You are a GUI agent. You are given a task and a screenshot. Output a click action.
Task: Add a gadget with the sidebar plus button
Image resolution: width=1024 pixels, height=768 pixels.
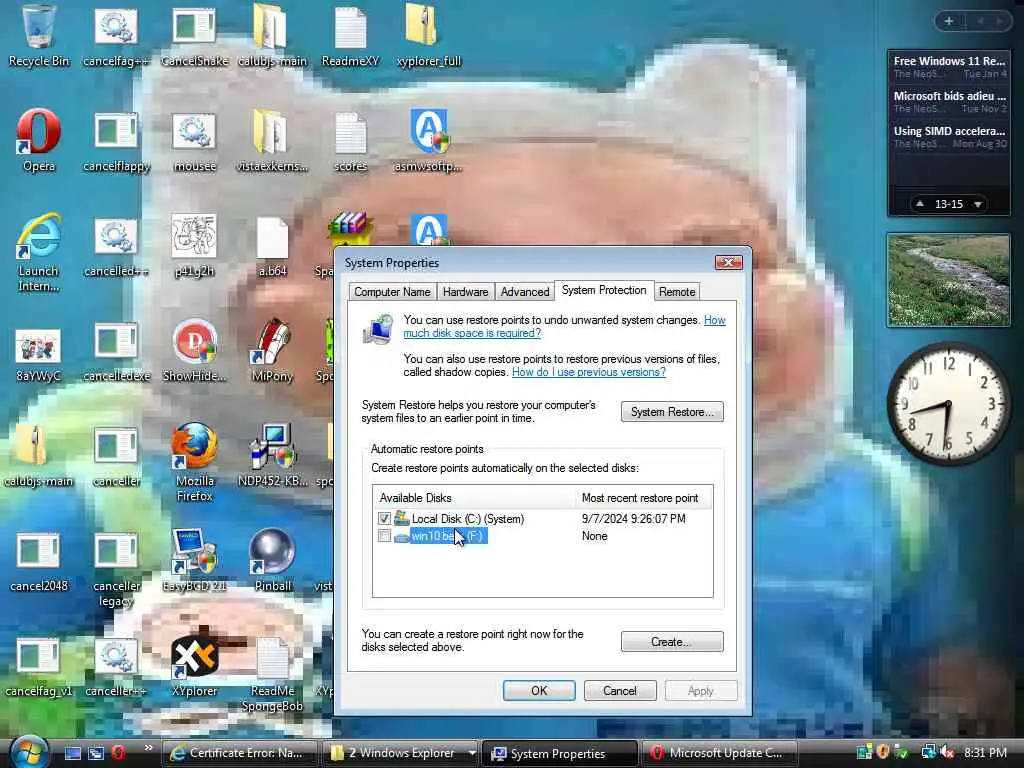949,21
